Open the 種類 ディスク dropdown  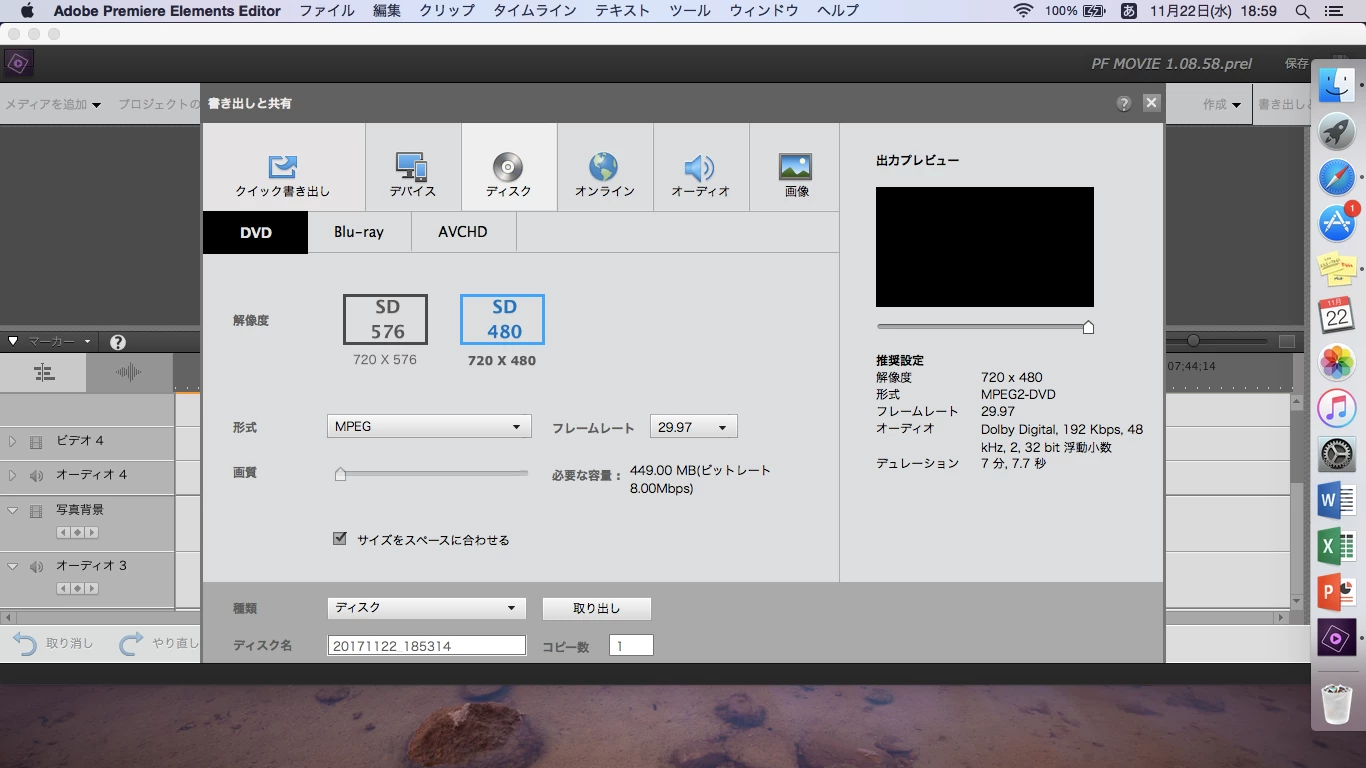pos(426,608)
